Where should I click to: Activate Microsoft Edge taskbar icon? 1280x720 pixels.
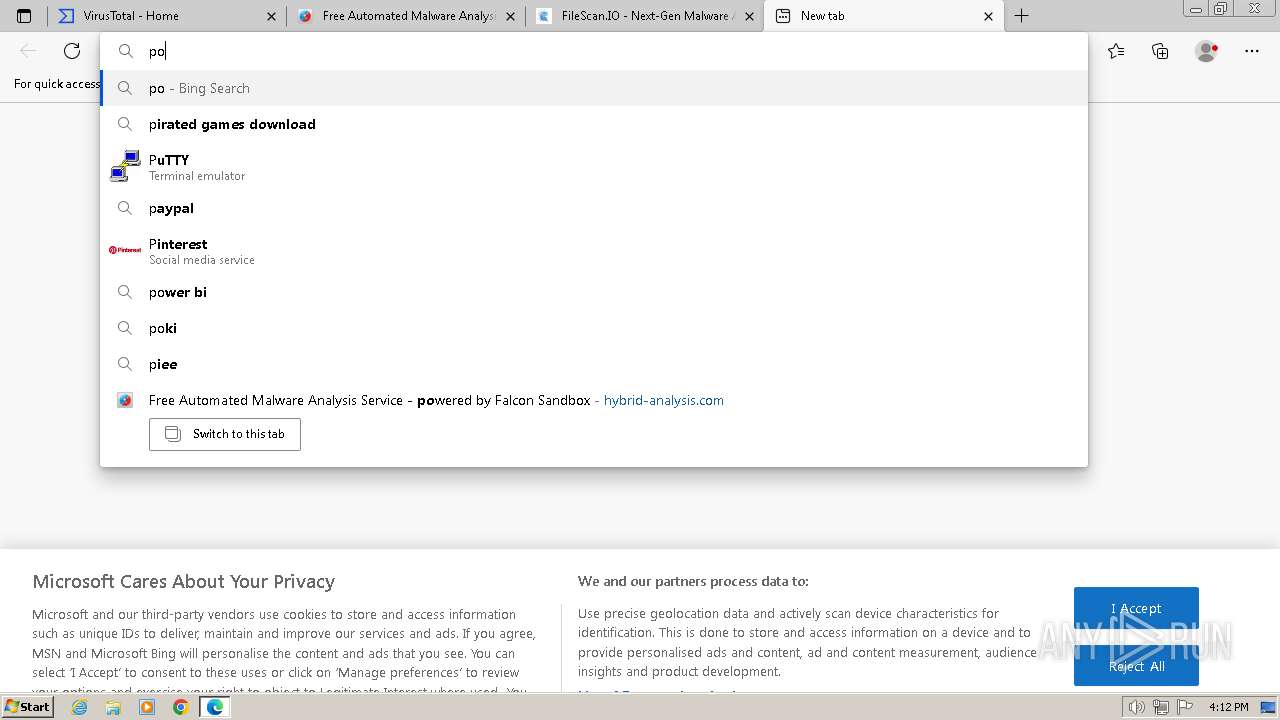214,707
